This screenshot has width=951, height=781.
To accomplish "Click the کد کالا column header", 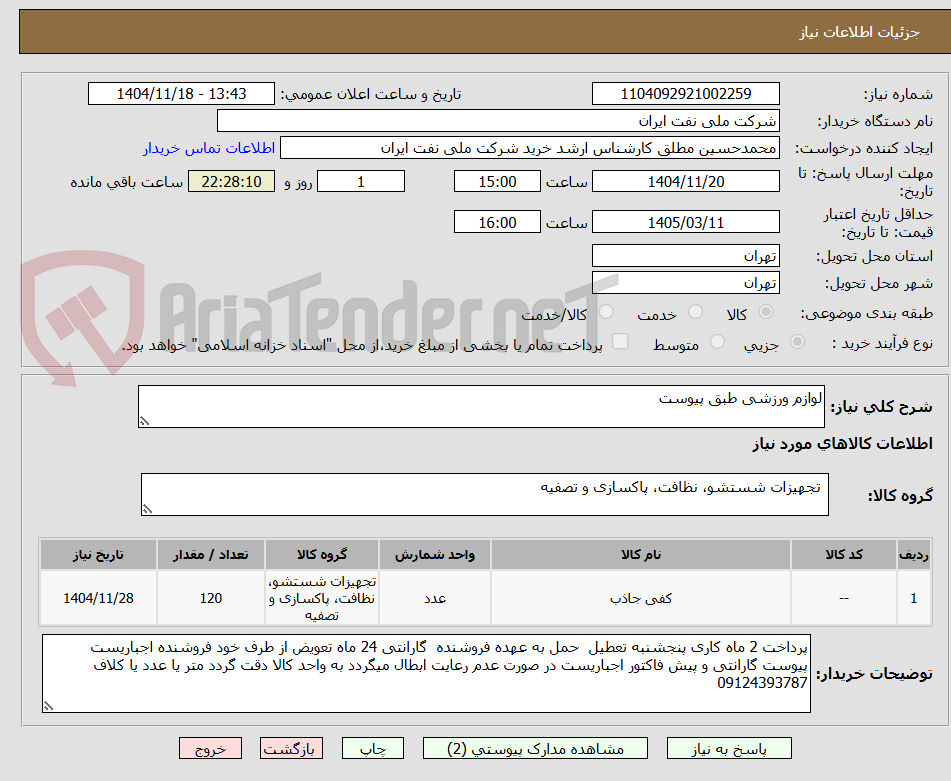I will pyautogui.click(x=844, y=555).
